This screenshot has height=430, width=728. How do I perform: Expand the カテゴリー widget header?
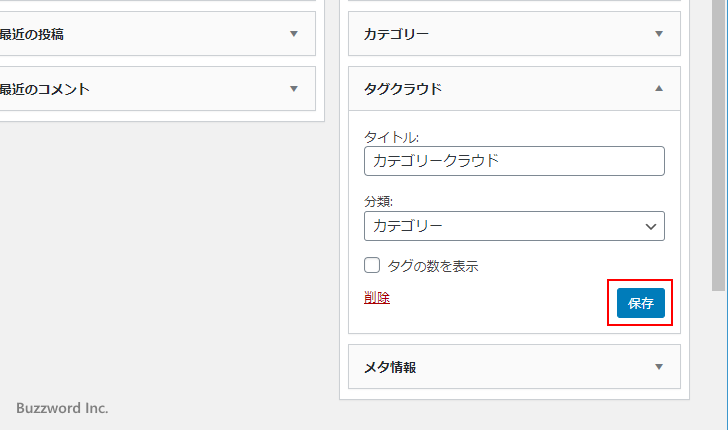click(500, 34)
